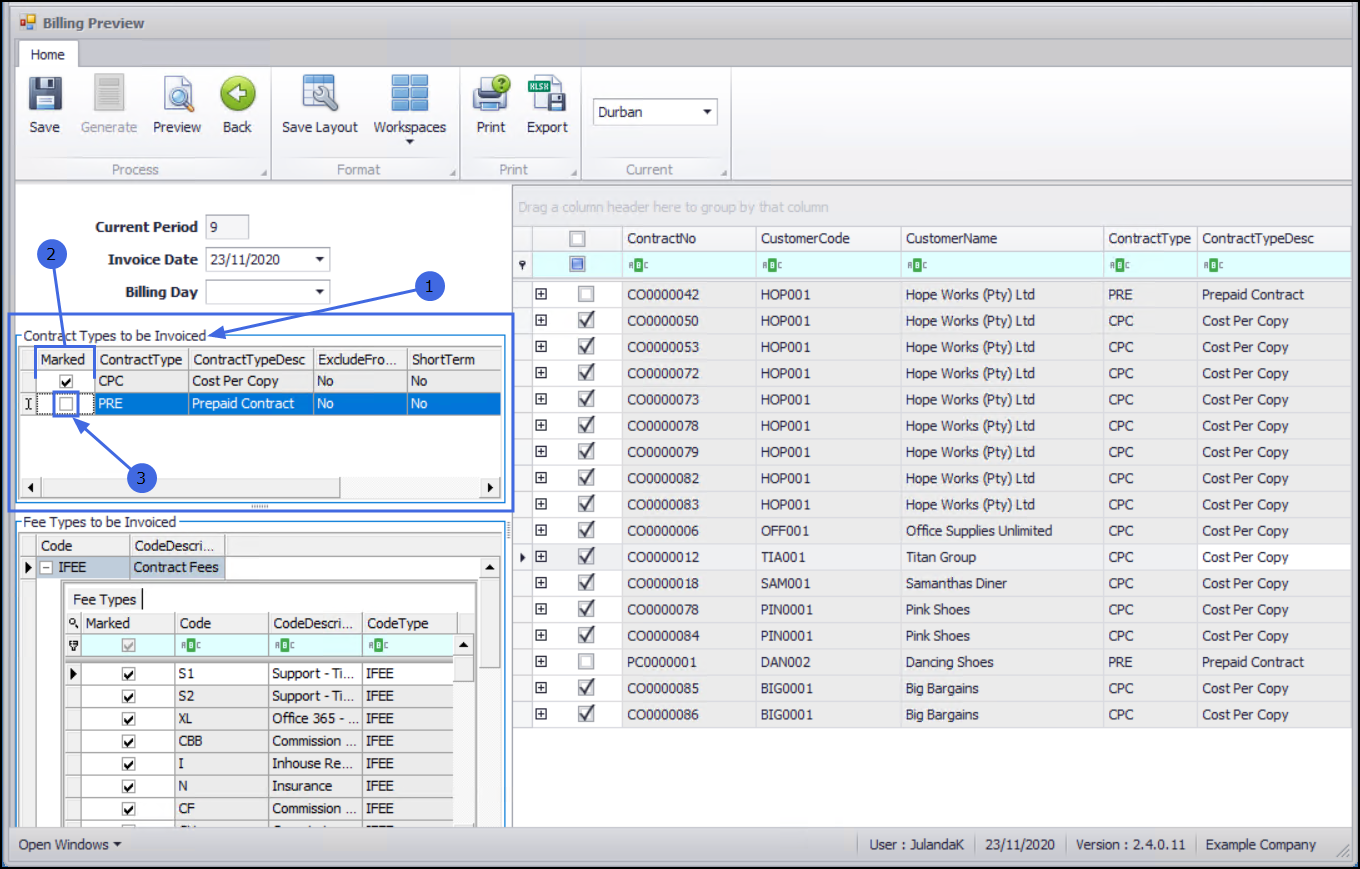Export the grid using Export icon
The image size is (1360, 869).
pyautogui.click(x=547, y=95)
